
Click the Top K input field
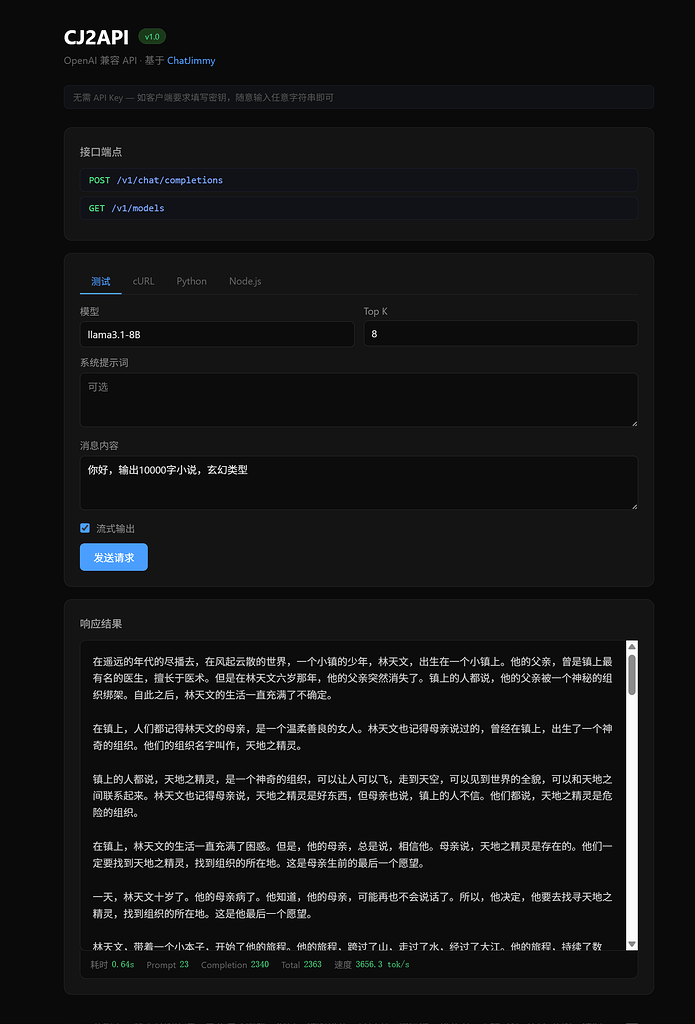pos(500,334)
